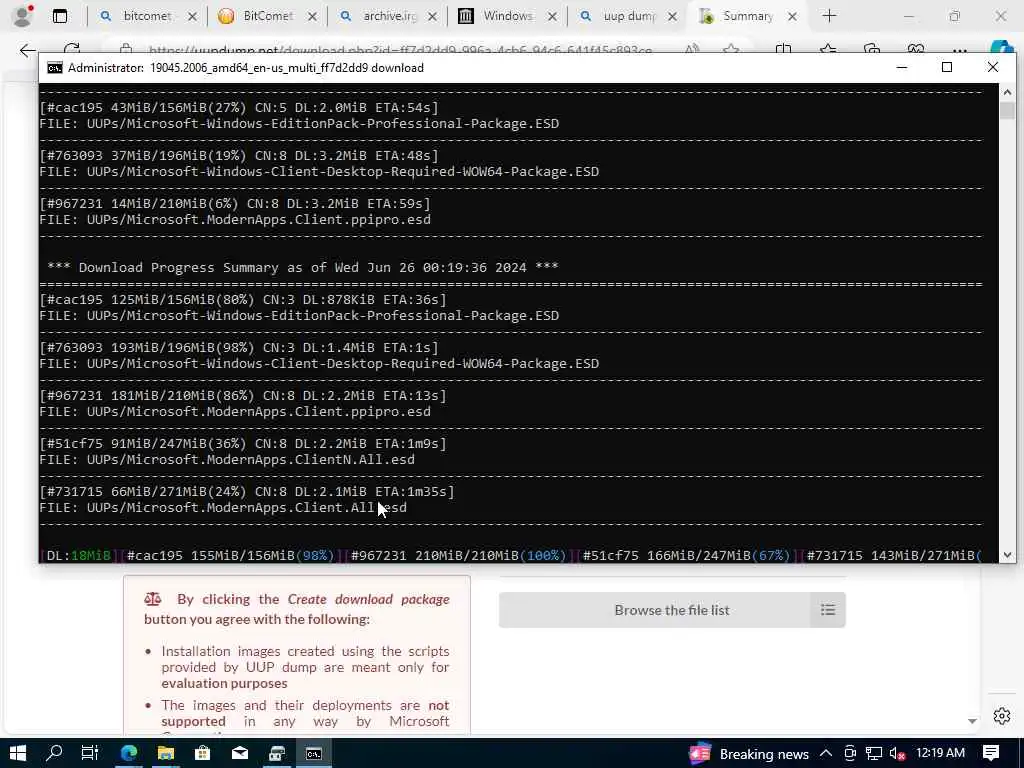Open the muted volume tray icon
The width and height of the screenshot is (1024, 768).
(x=897, y=754)
